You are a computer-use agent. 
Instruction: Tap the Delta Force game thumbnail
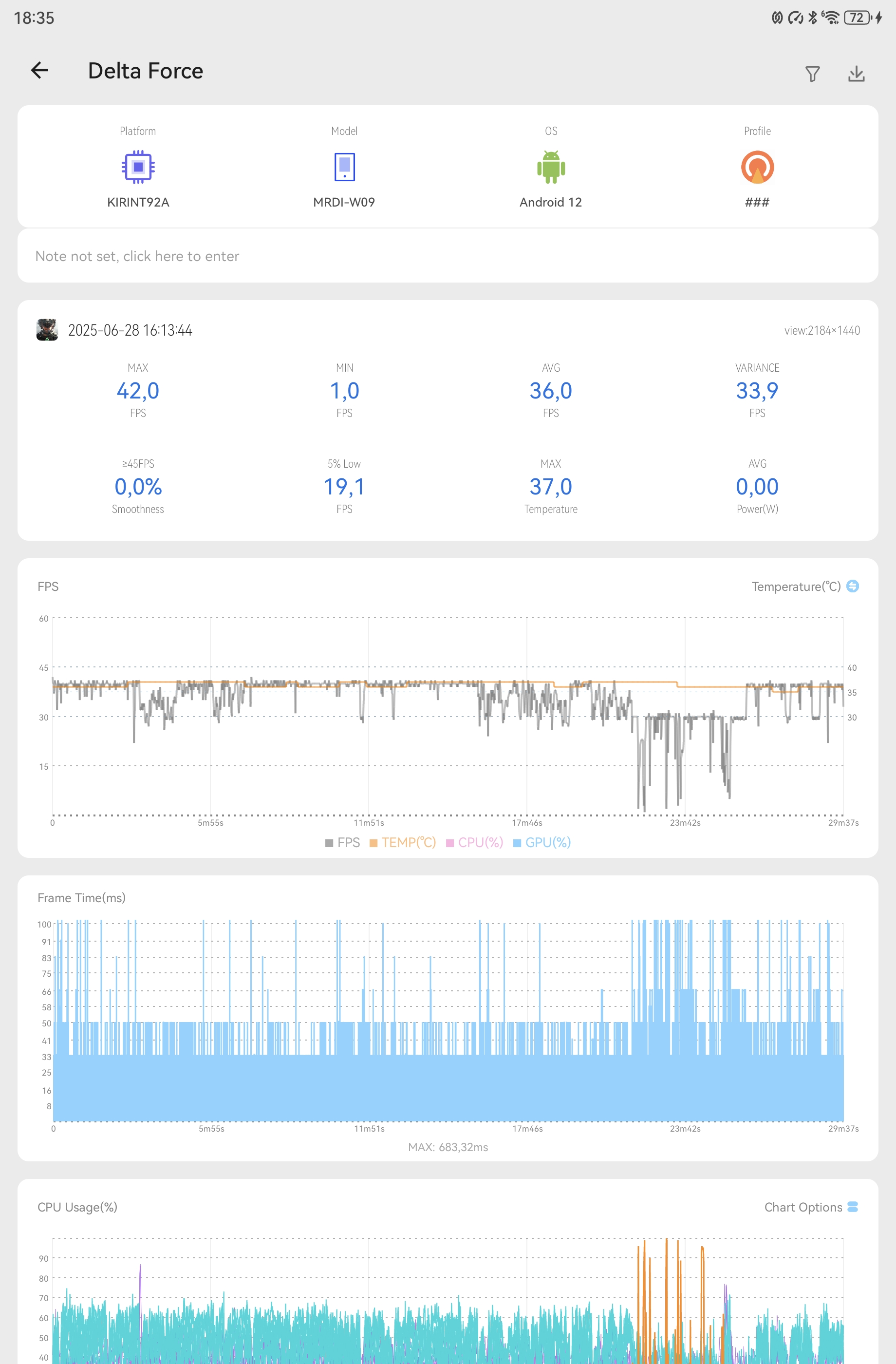[47, 330]
